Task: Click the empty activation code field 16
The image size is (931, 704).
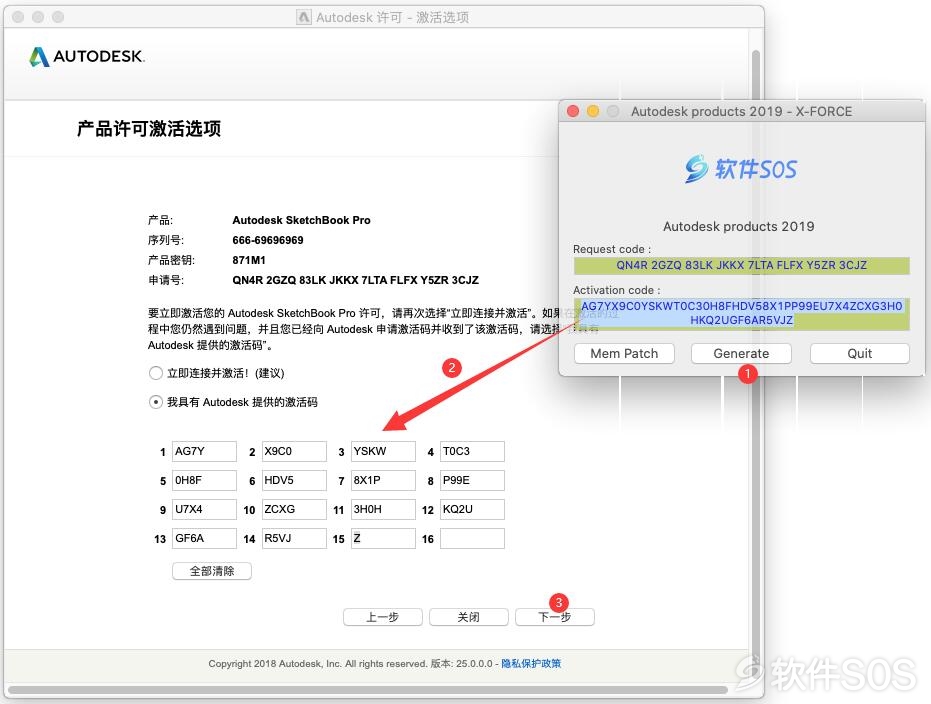Action: (472, 538)
